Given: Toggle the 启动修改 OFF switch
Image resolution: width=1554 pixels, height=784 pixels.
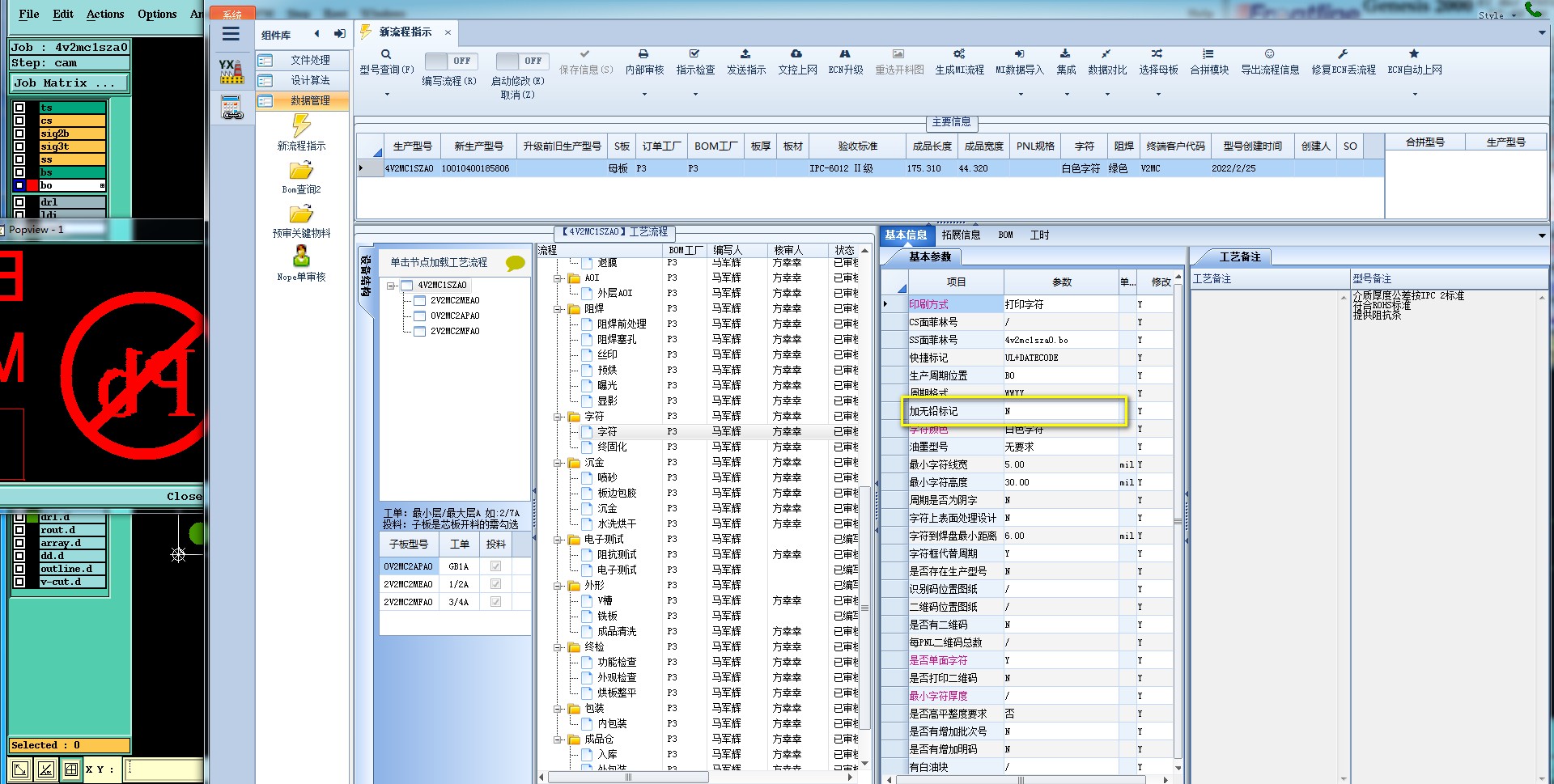Looking at the screenshot, I should (x=522, y=61).
